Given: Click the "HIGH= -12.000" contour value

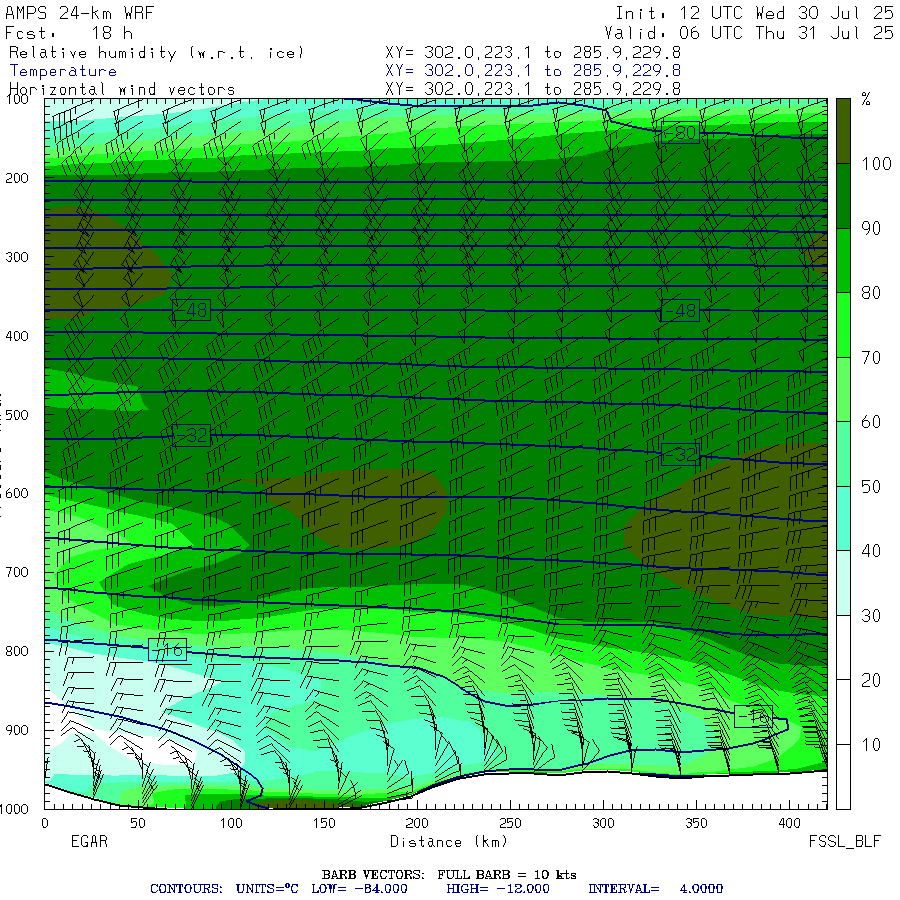Looking at the screenshot, I should [x=498, y=889].
